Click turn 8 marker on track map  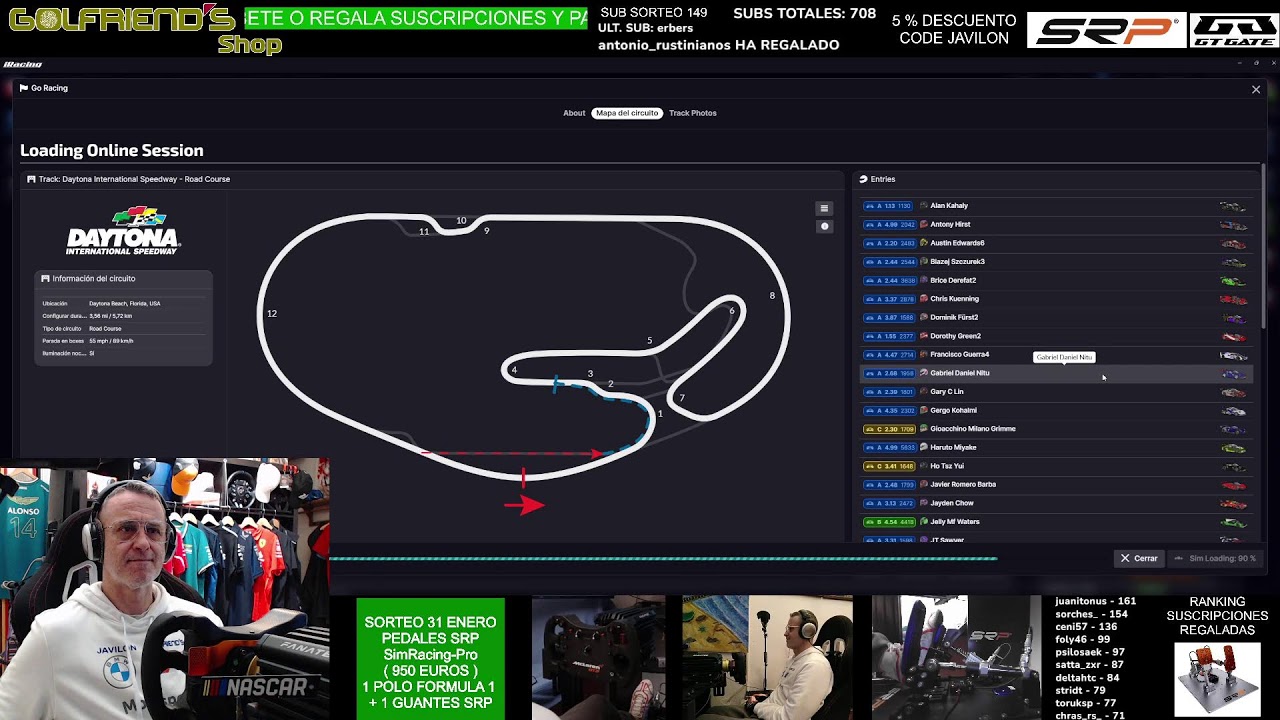772,296
